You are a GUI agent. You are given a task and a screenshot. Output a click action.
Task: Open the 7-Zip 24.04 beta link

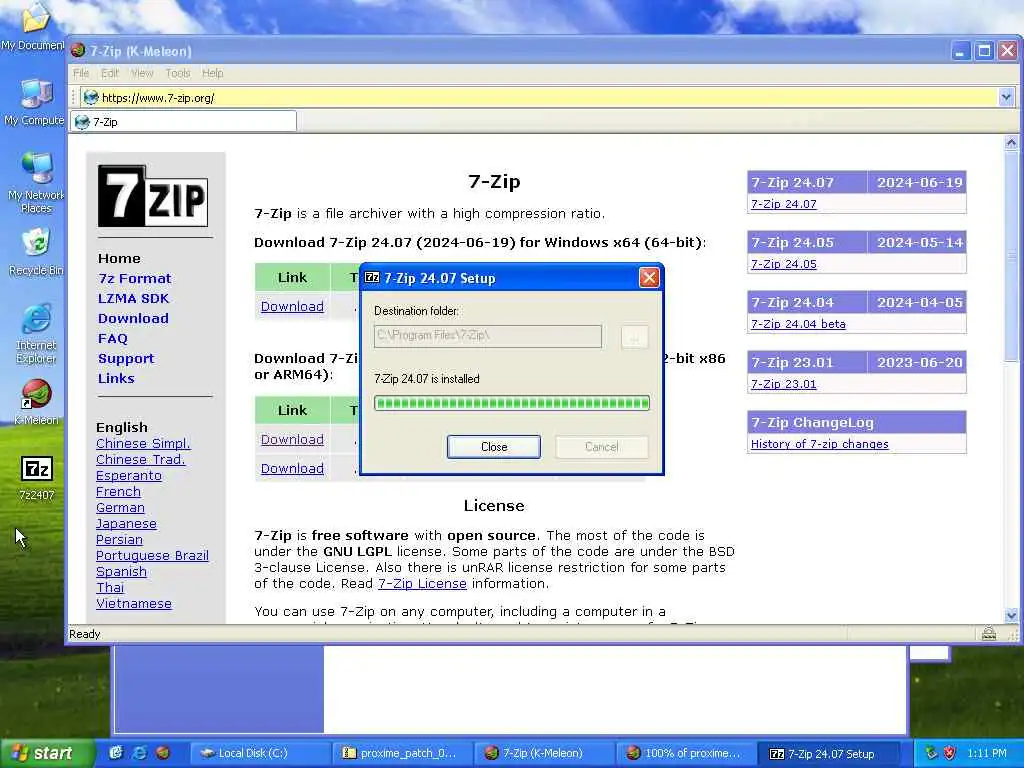[x=798, y=324]
